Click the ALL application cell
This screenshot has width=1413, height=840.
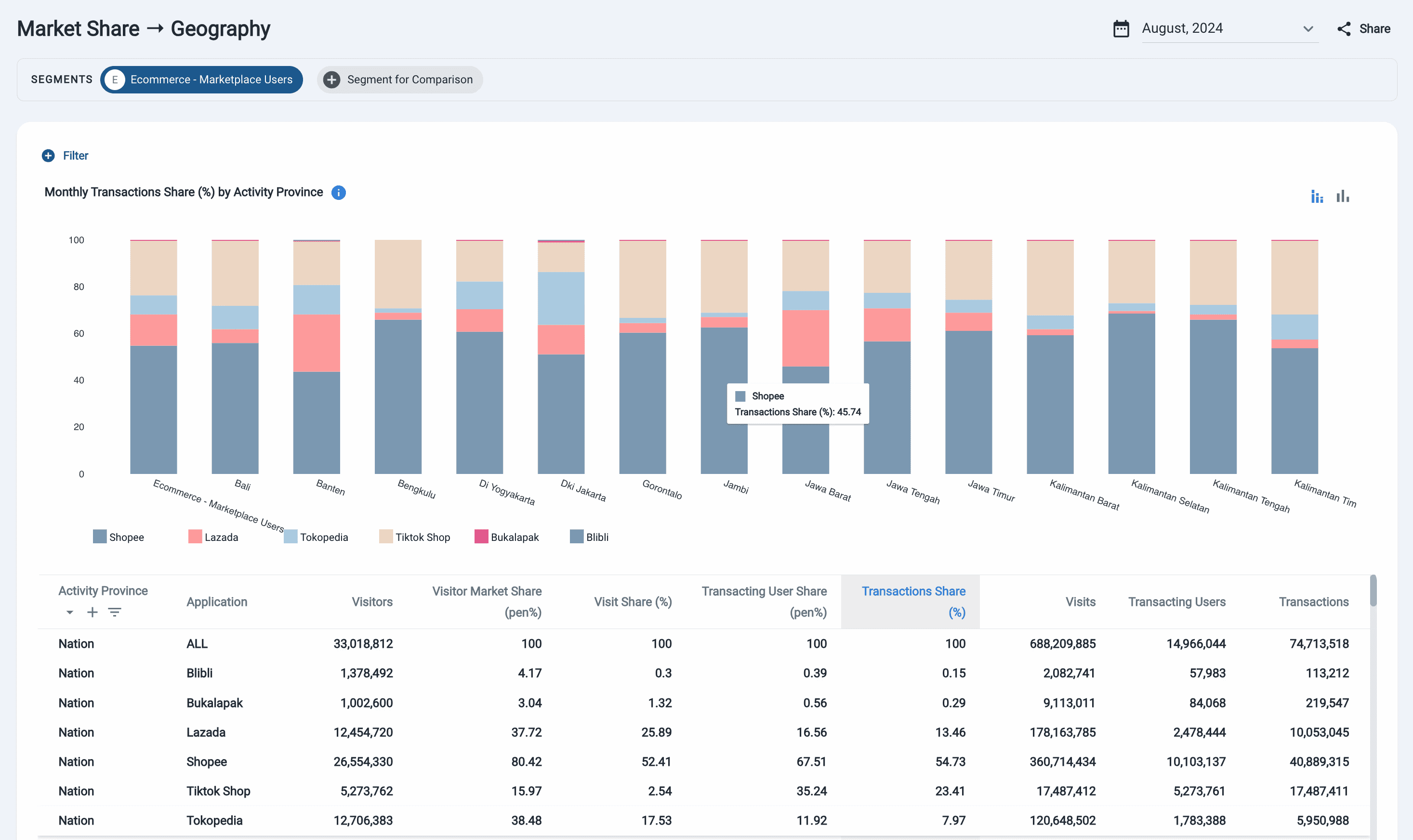(197, 643)
